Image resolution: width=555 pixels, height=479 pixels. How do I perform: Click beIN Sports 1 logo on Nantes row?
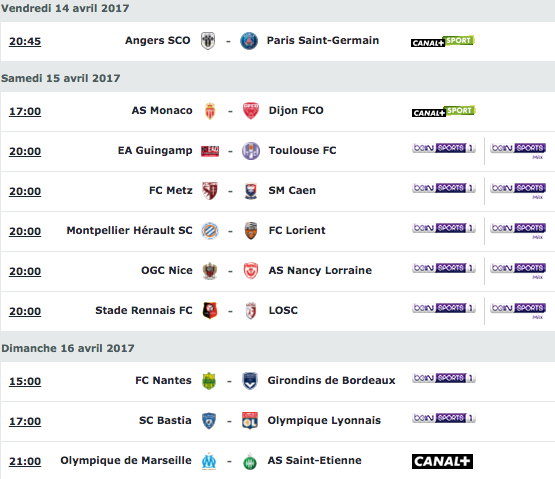point(444,378)
